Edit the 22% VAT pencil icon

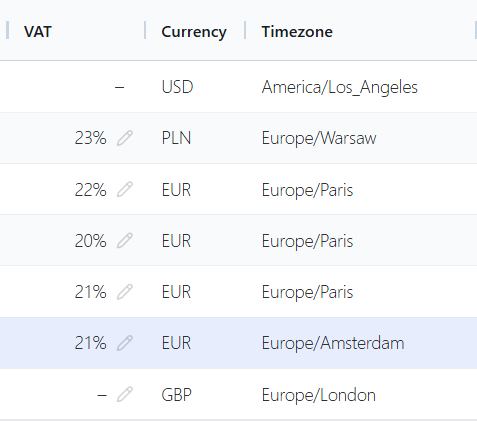(125, 189)
